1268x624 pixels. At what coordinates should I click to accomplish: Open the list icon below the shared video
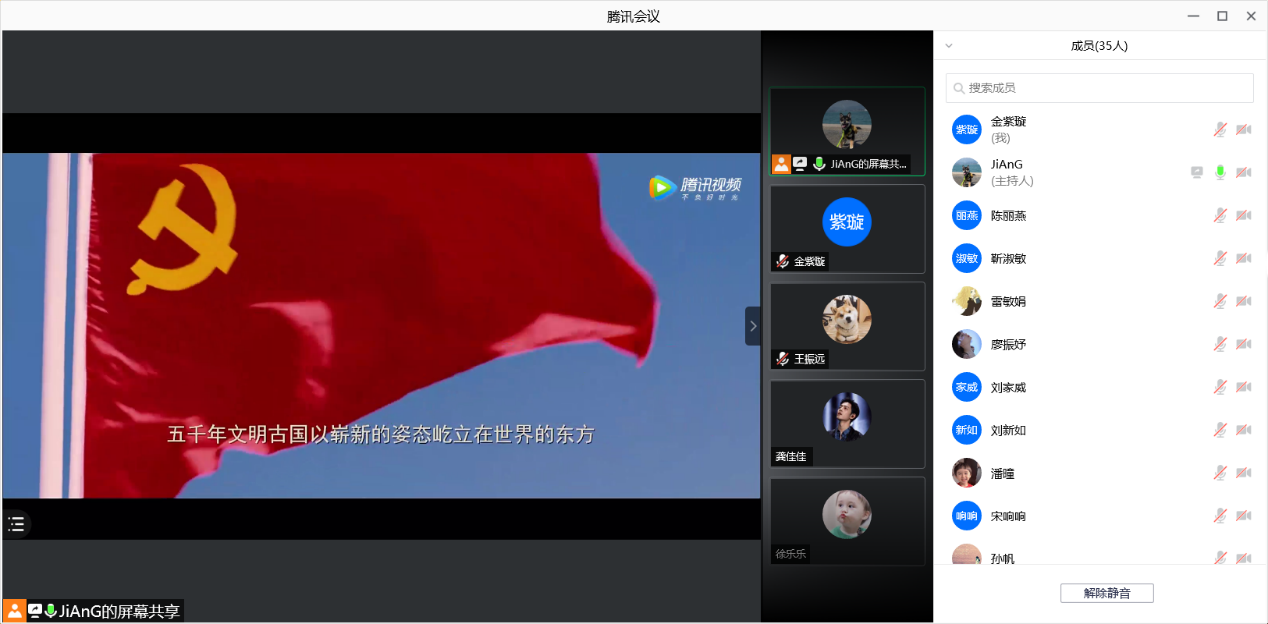point(16,523)
